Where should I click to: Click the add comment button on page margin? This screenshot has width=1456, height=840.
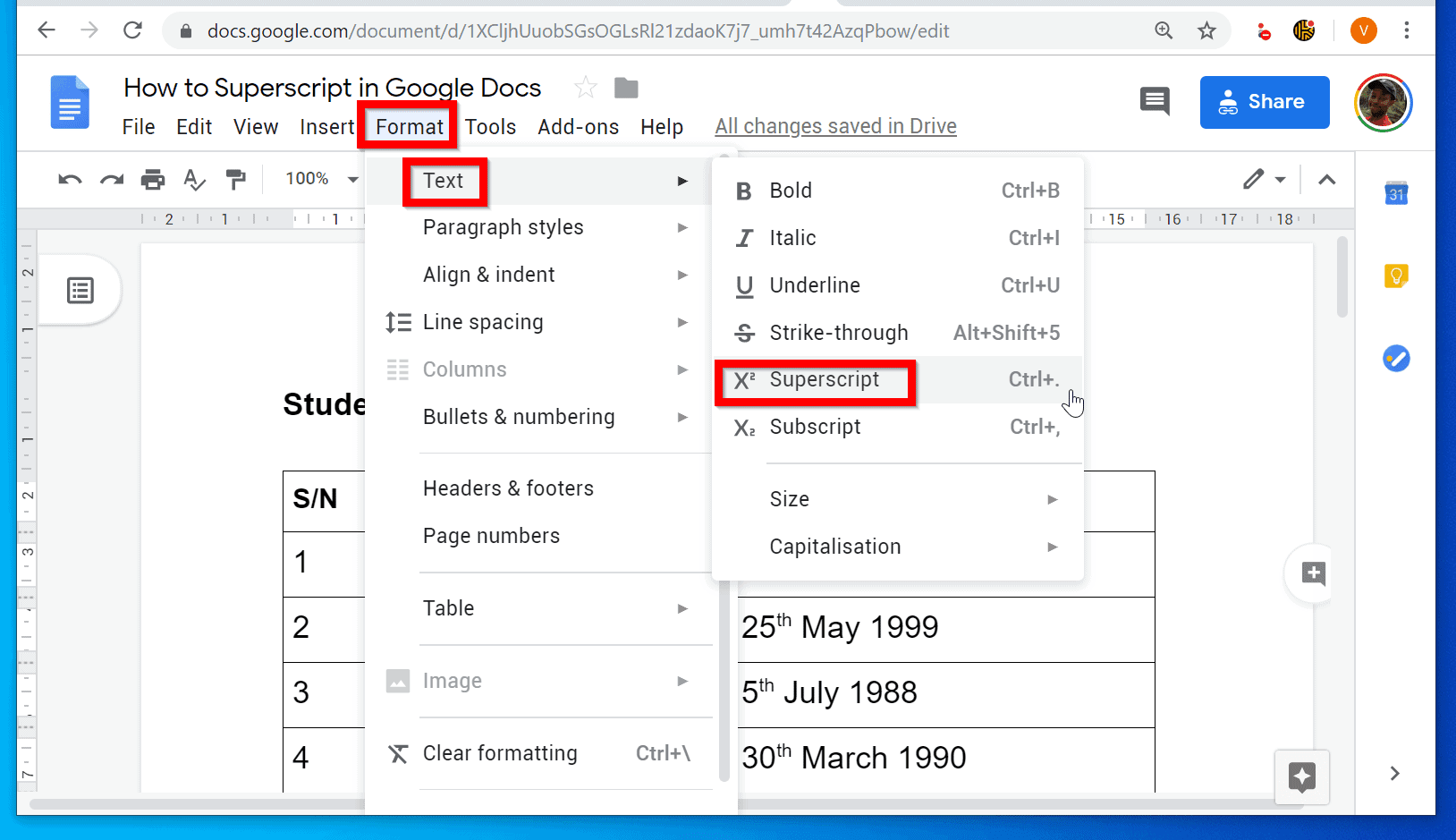(x=1314, y=573)
